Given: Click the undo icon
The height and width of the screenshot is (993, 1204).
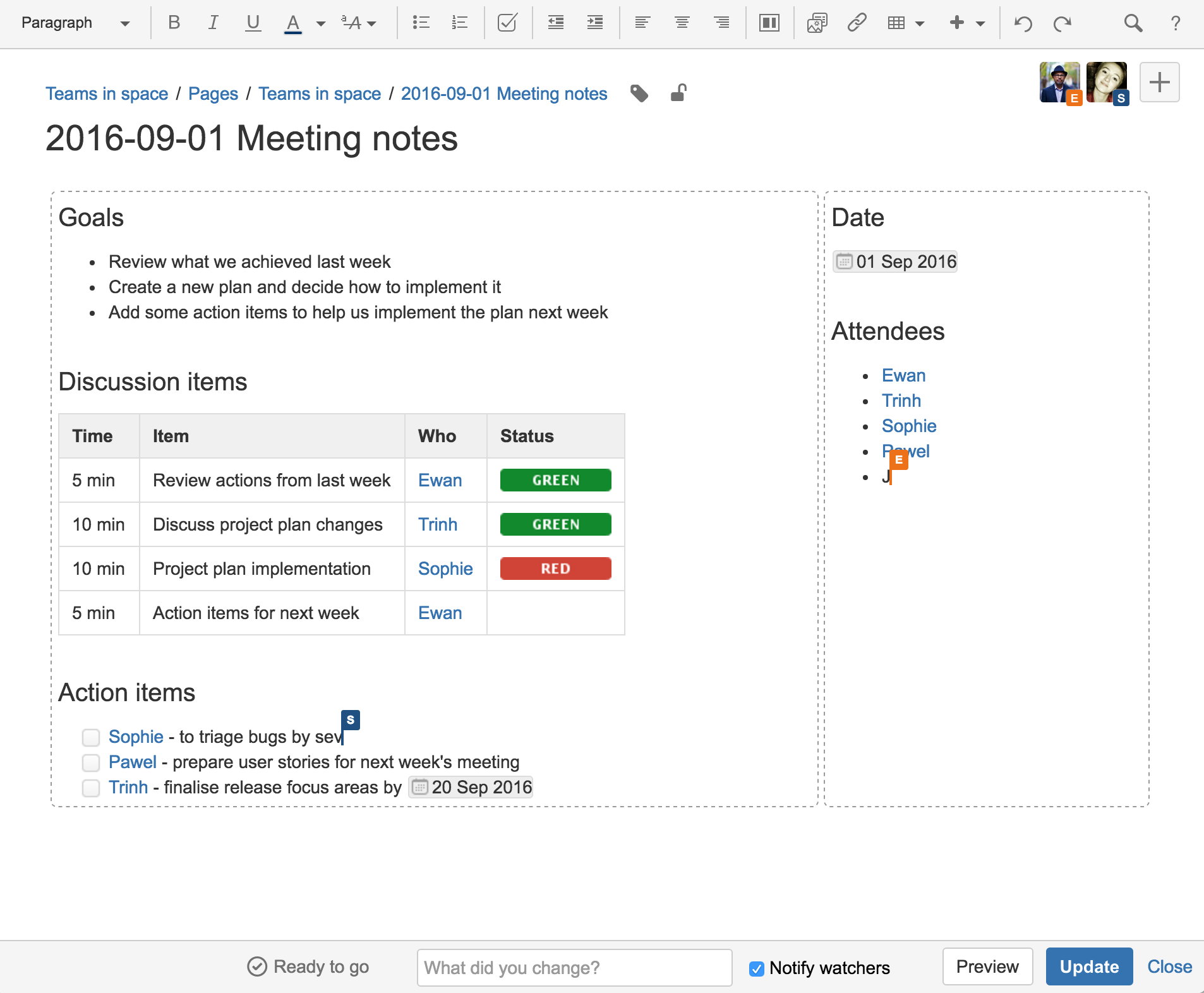Looking at the screenshot, I should click(1023, 23).
